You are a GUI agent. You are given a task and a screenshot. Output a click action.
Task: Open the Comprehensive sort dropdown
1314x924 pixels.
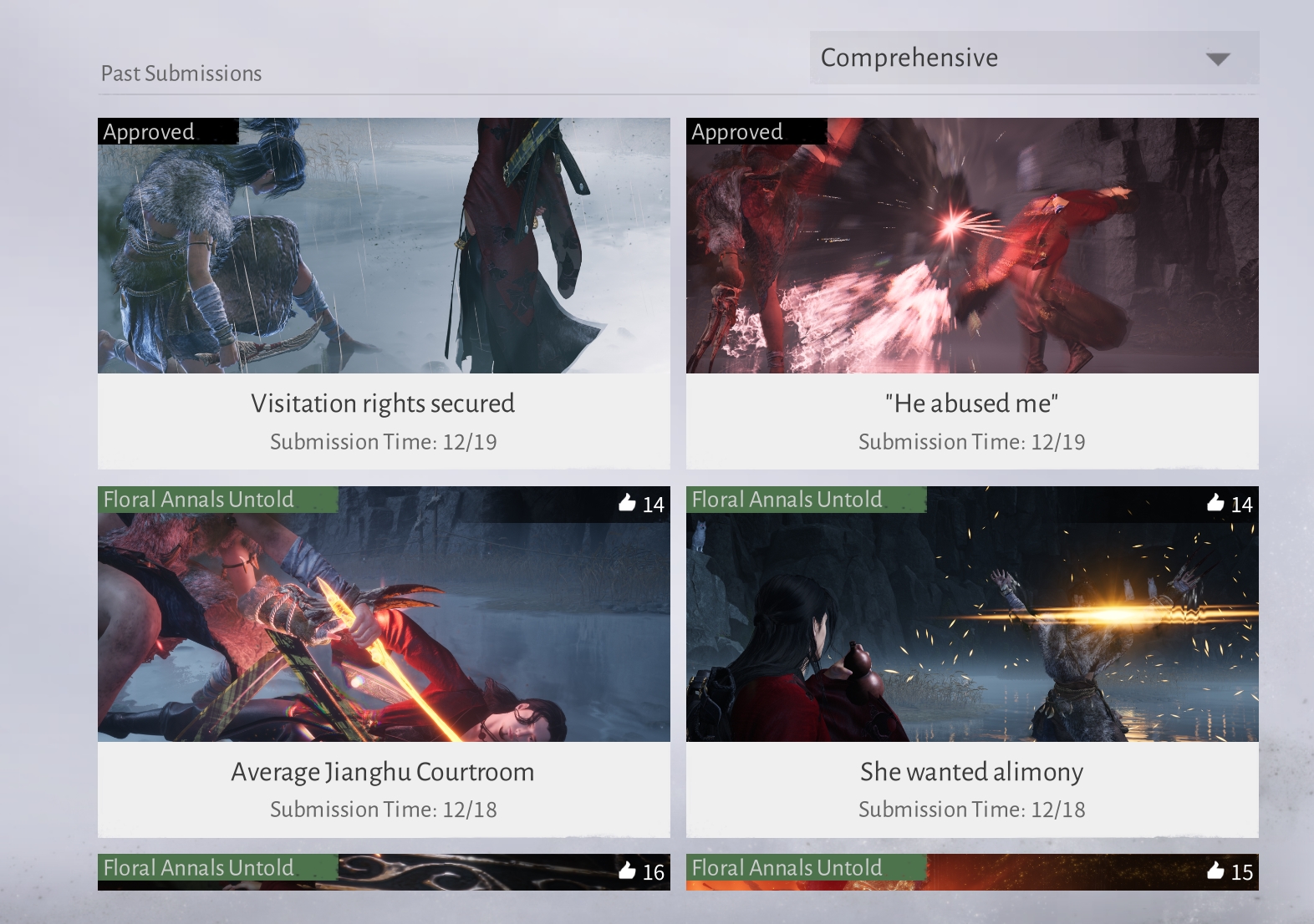click(x=1034, y=58)
